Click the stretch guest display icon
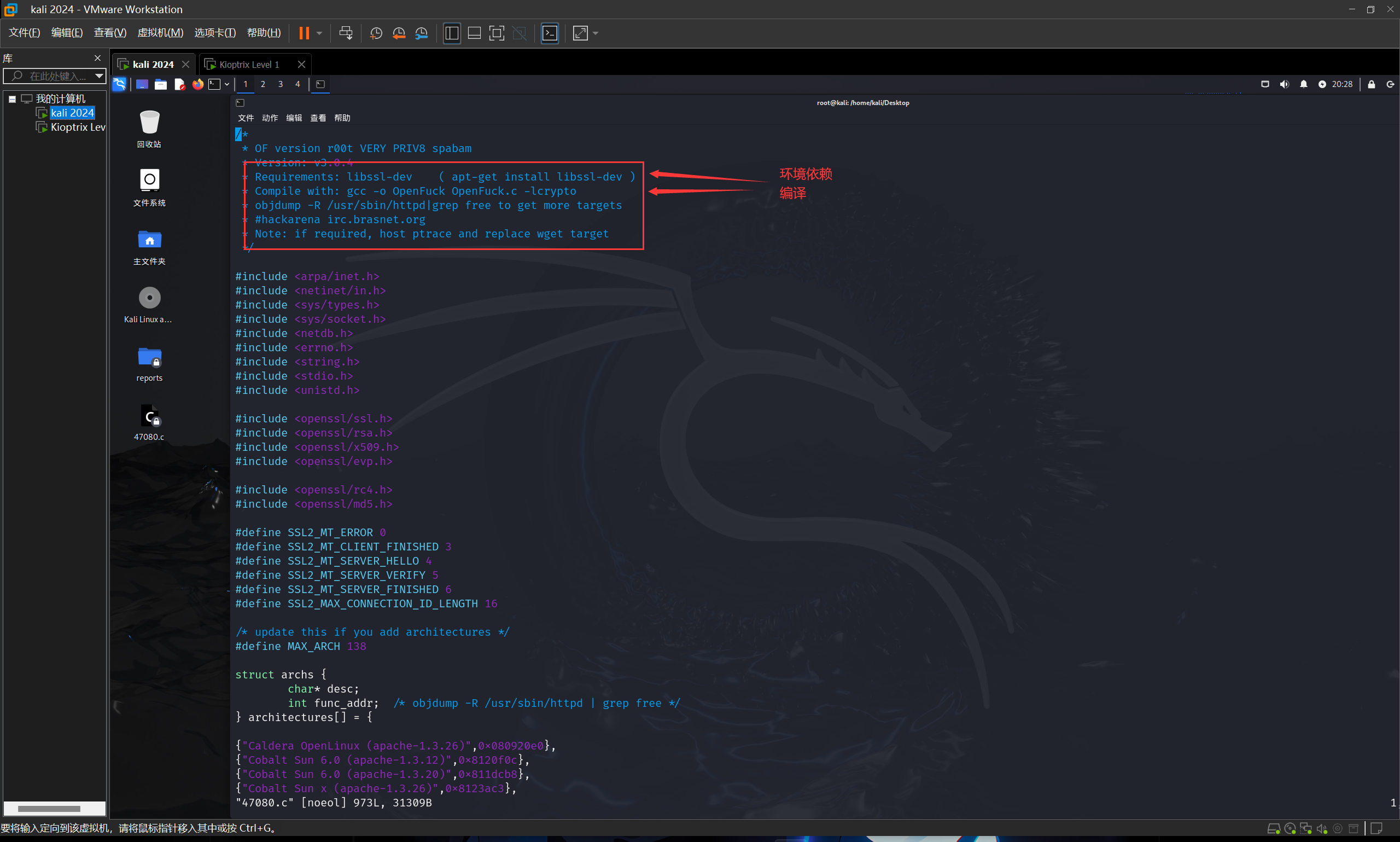Viewport: 1400px width, 842px height. [x=580, y=33]
